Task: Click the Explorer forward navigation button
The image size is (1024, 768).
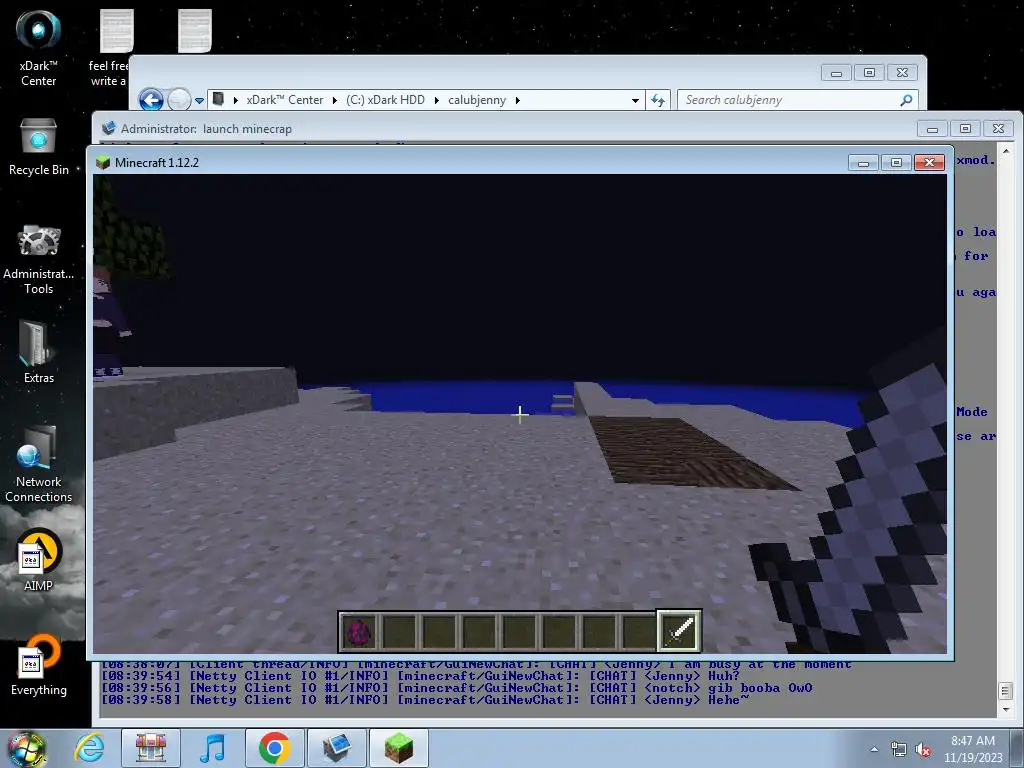Action: [179, 100]
